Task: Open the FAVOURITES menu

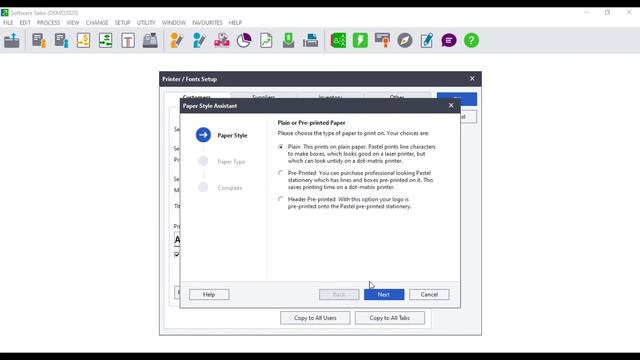Action: (207, 22)
